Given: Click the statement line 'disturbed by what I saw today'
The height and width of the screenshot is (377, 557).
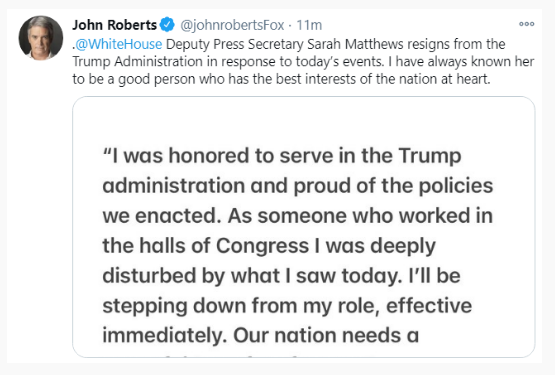Looking at the screenshot, I should (281, 276).
